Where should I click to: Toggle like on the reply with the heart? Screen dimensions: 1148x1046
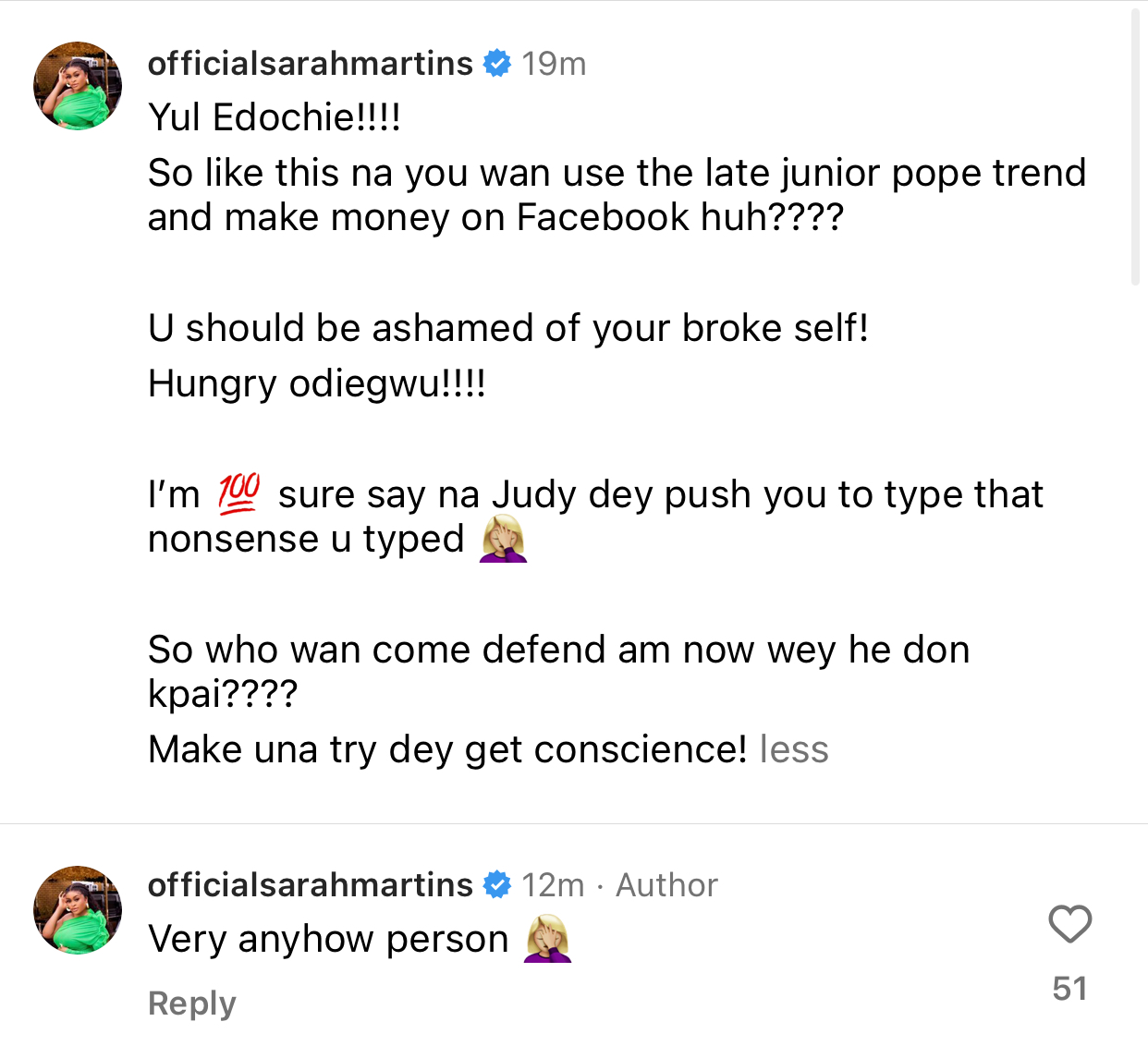tap(1069, 923)
